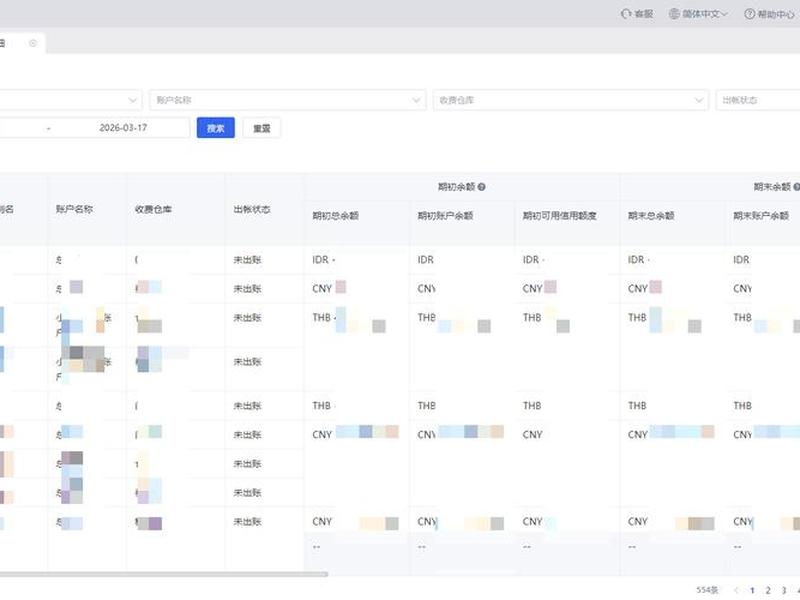The image size is (800, 600).
Task: Click the 客服 customer service headset icon
Action: pyautogui.click(x=626, y=14)
